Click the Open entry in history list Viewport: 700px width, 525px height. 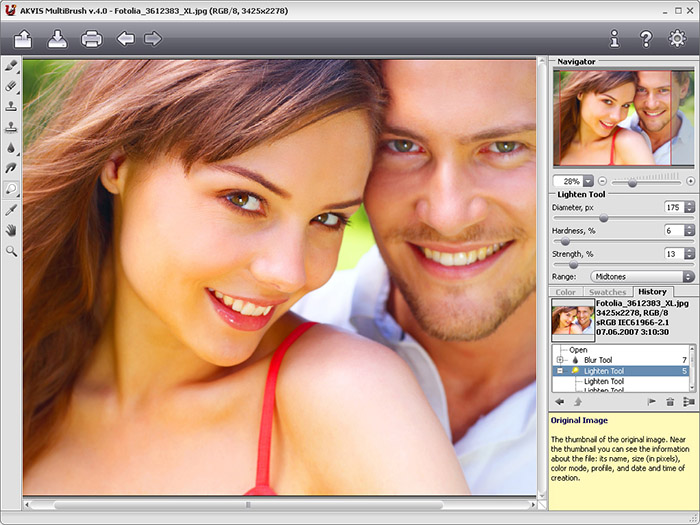[579, 349]
